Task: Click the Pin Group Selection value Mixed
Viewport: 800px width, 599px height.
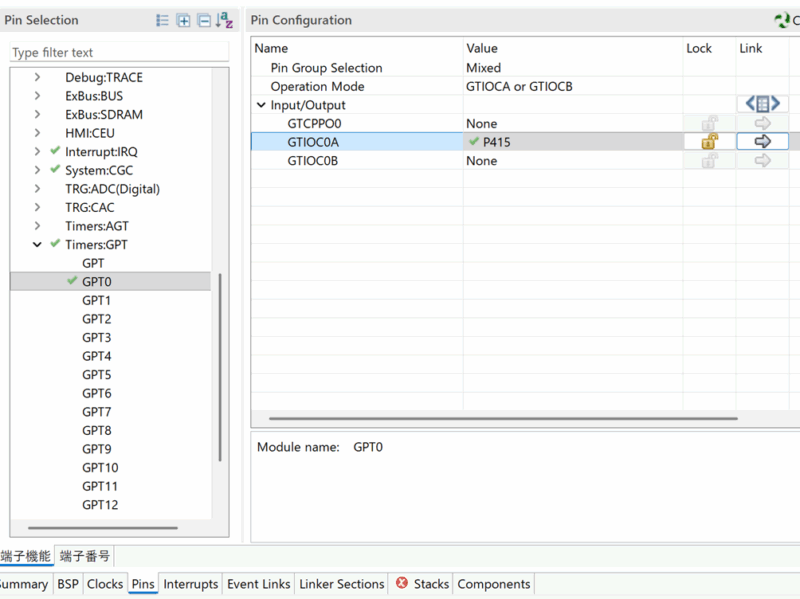Action: (x=483, y=68)
